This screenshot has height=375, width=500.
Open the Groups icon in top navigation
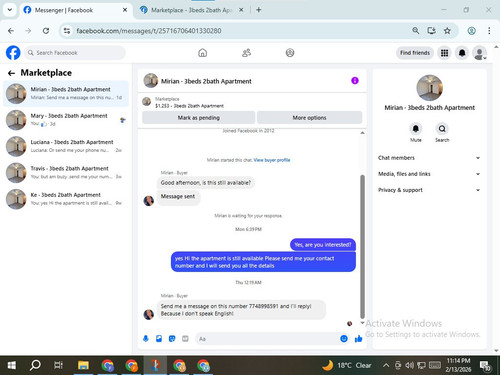(x=290, y=53)
